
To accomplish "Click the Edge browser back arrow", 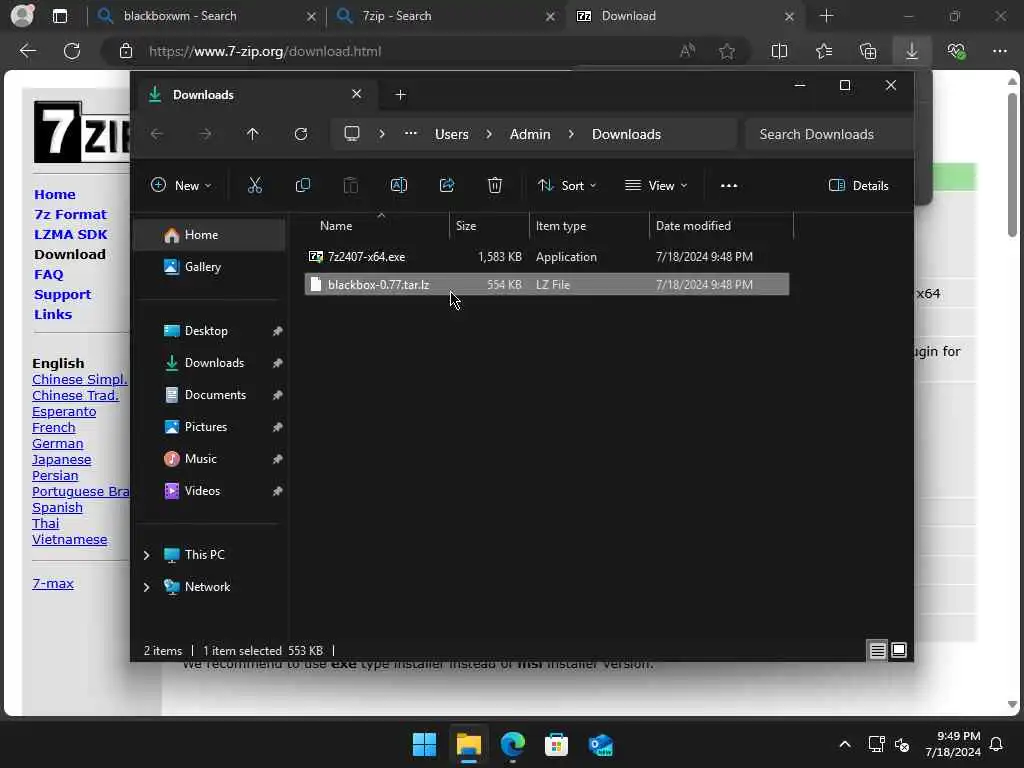I will tap(28, 51).
